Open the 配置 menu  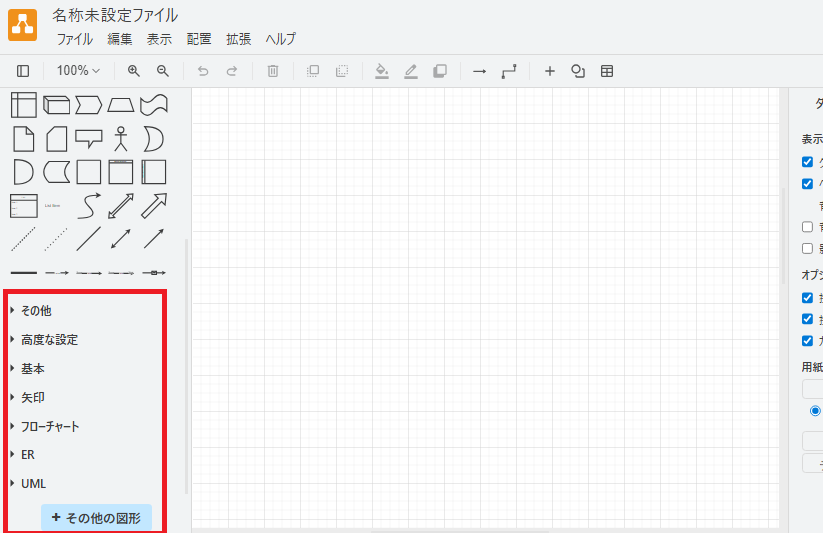point(199,39)
